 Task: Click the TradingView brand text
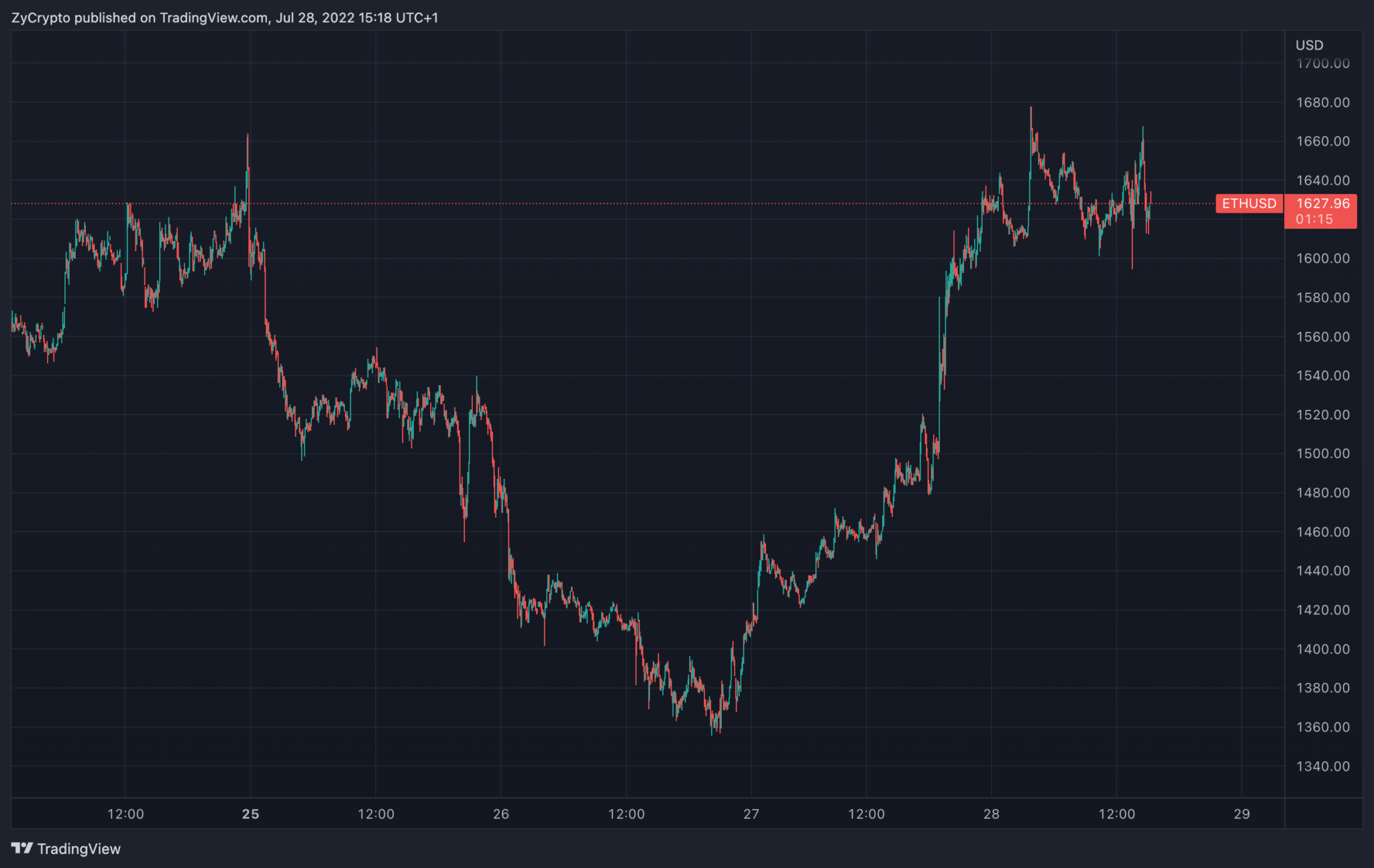(x=78, y=849)
